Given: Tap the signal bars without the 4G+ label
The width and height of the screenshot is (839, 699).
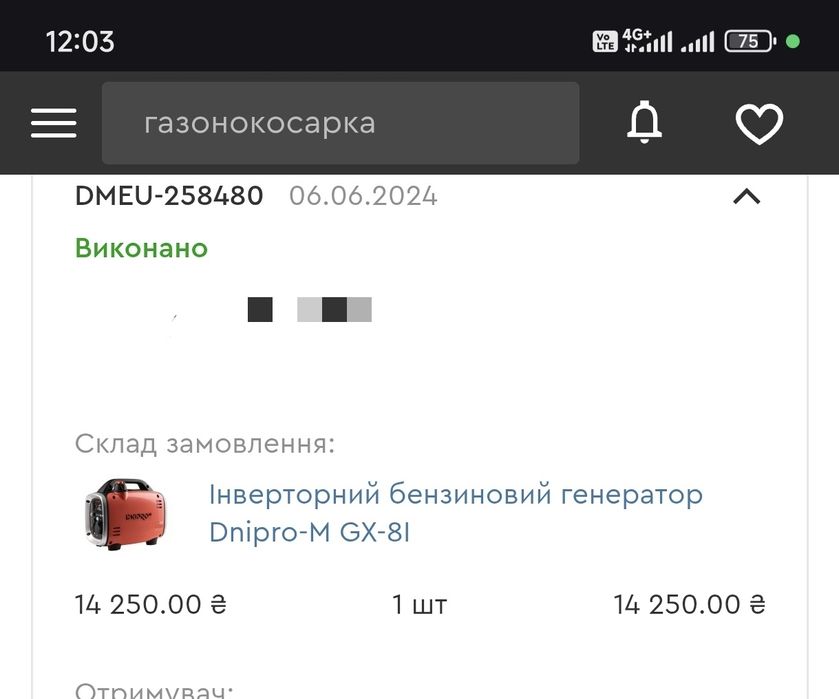Looking at the screenshot, I should click(697, 42).
